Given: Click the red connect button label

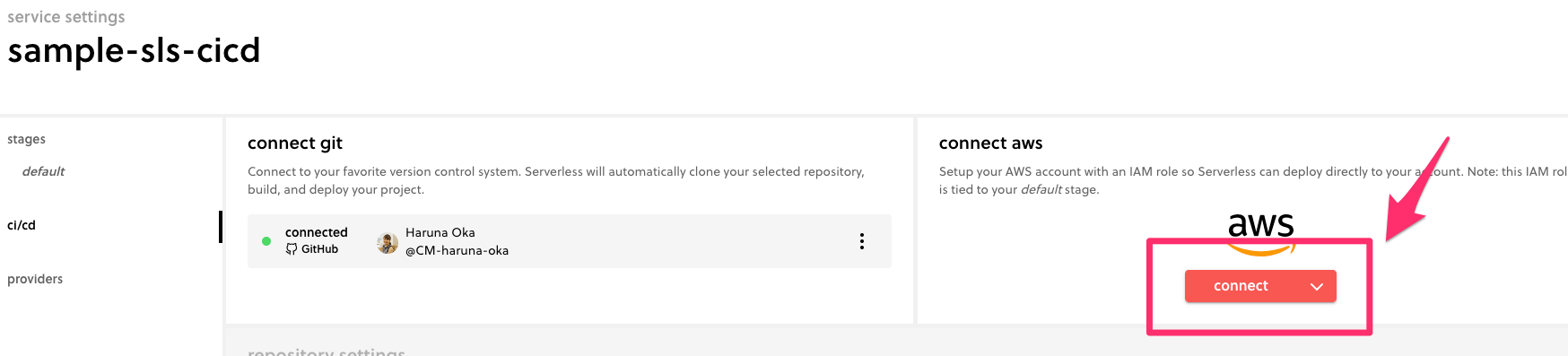Looking at the screenshot, I should pyautogui.click(x=1241, y=286).
